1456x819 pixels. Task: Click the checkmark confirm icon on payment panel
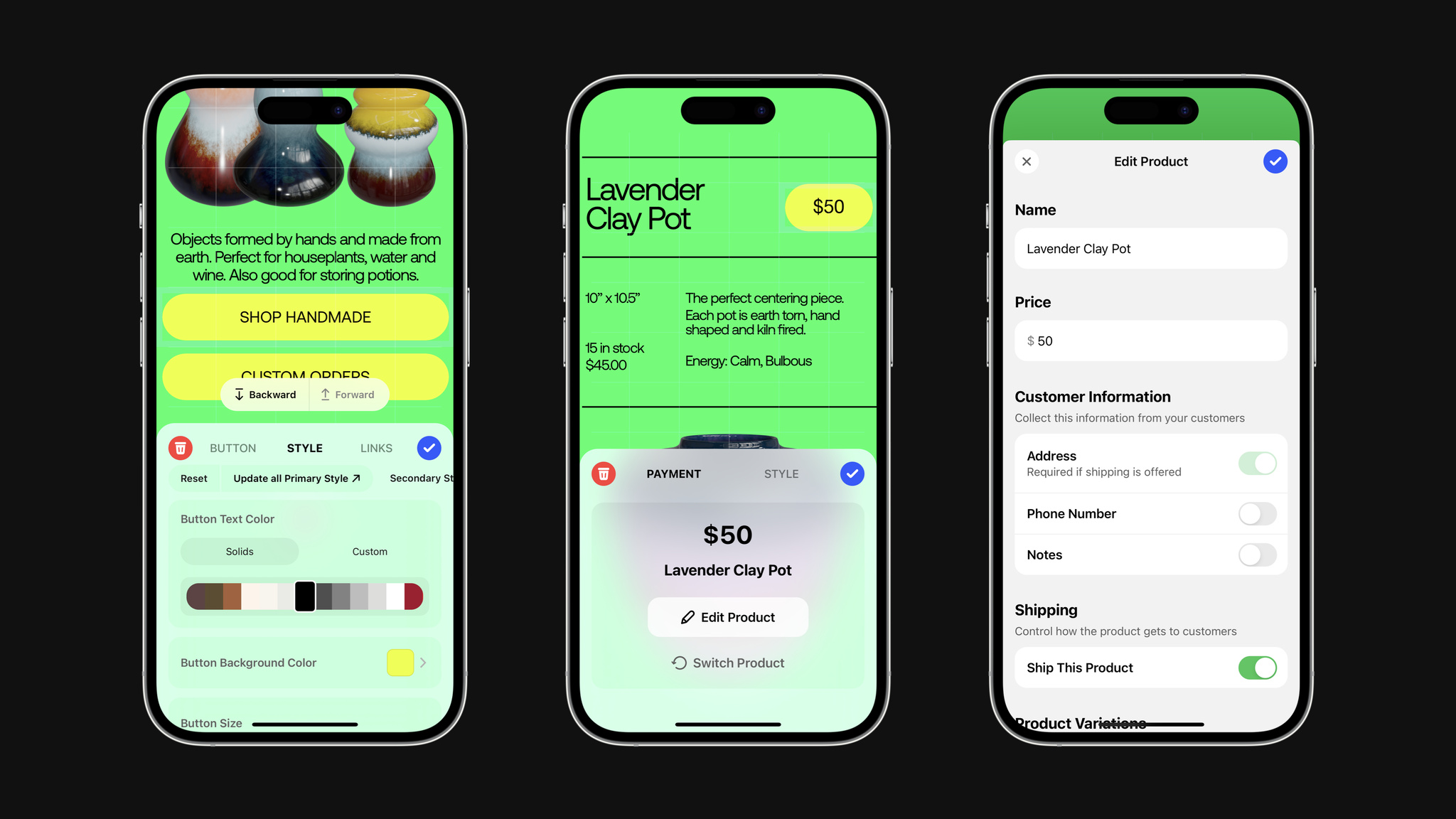point(852,473)
